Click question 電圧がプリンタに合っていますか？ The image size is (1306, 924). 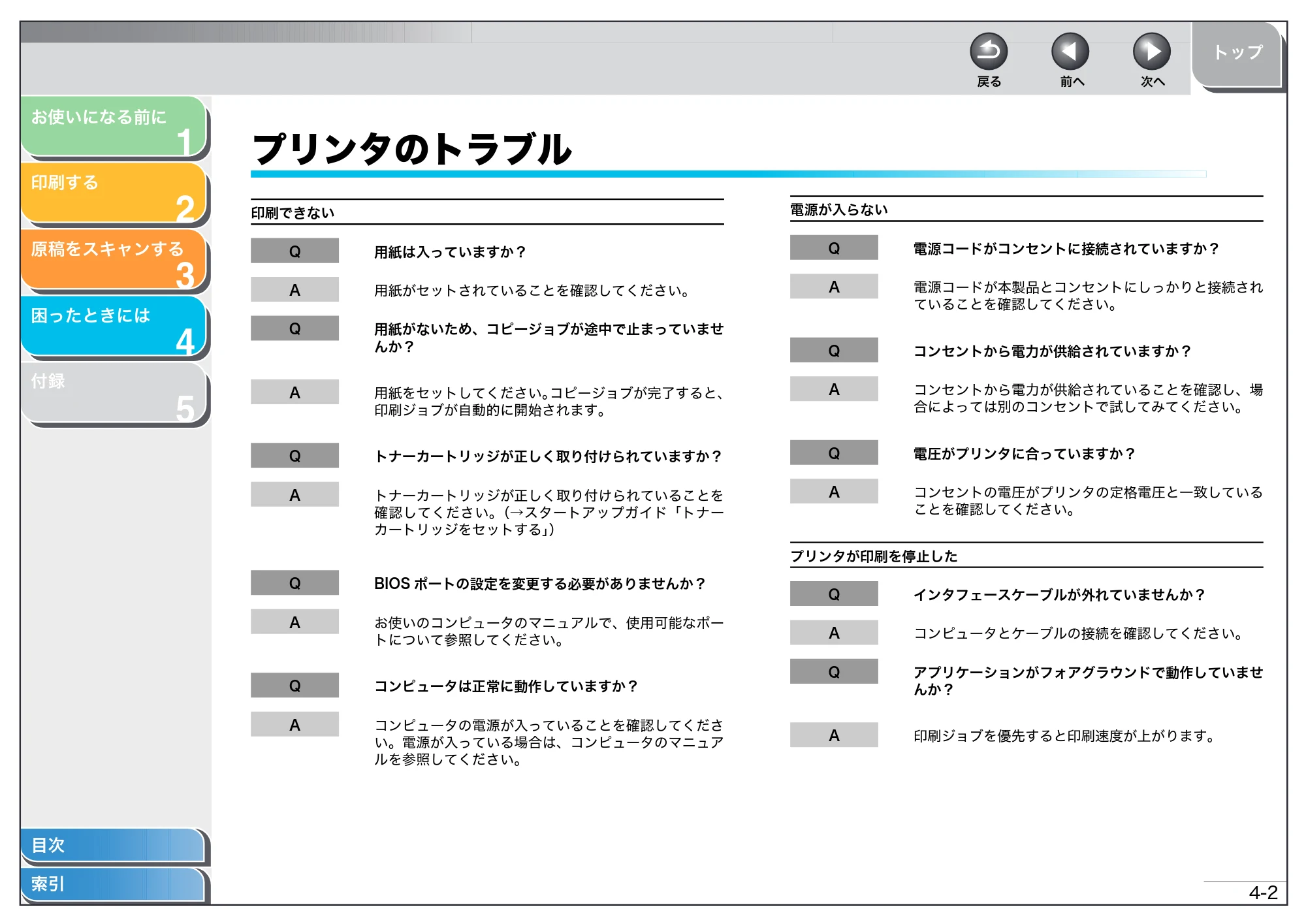tap(1024, 454)
